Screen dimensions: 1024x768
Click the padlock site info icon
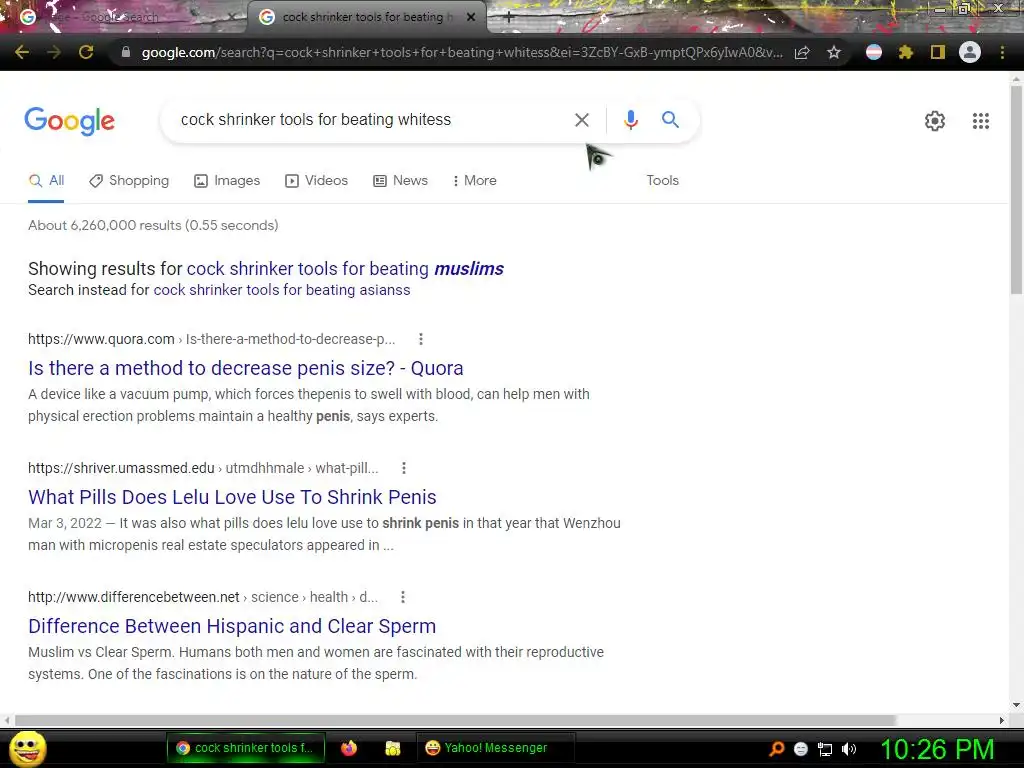[126, 52]
